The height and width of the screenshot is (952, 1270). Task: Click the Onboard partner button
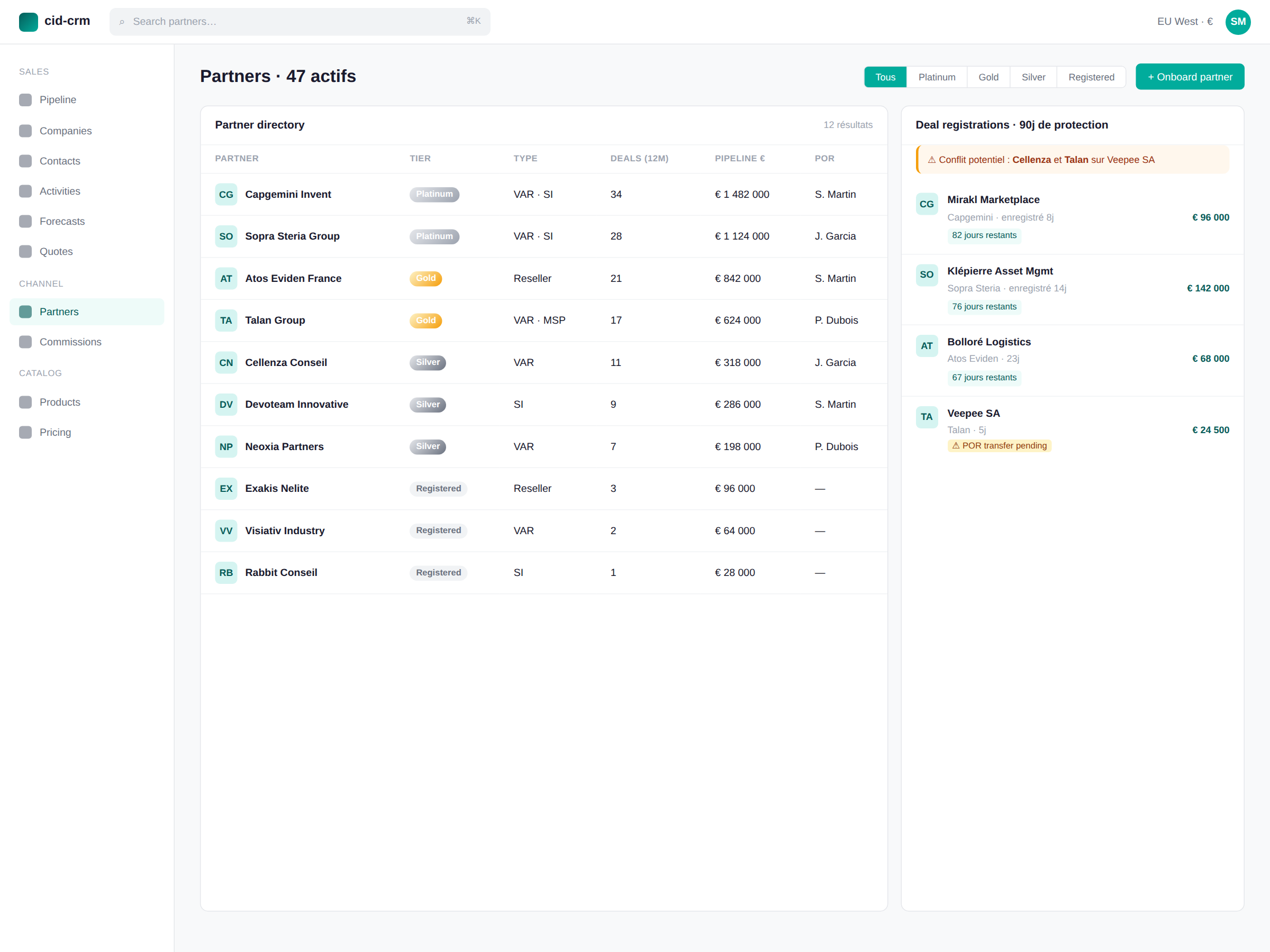(1190, 77)
